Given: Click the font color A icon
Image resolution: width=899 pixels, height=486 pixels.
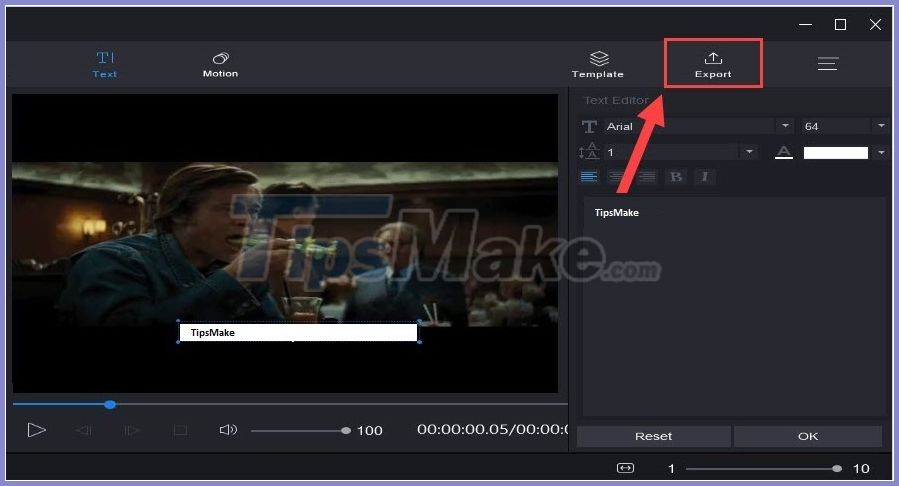Looking at the screenshot, I should [784, 152].
